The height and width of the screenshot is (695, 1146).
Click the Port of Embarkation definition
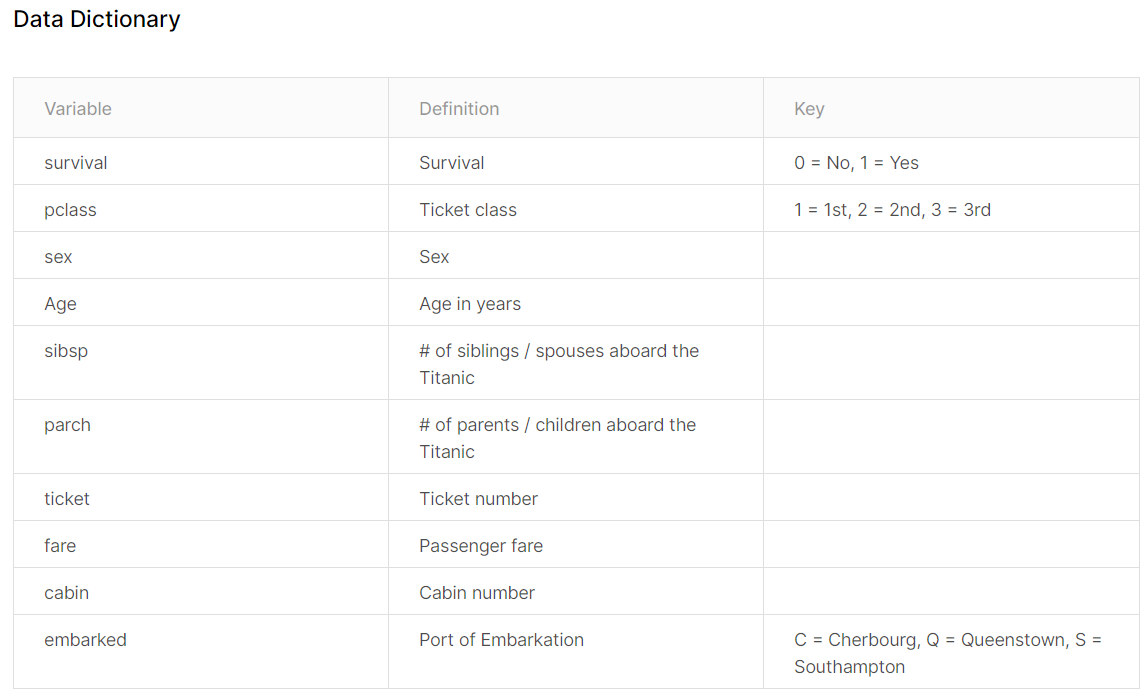click(x=501, y=640)
